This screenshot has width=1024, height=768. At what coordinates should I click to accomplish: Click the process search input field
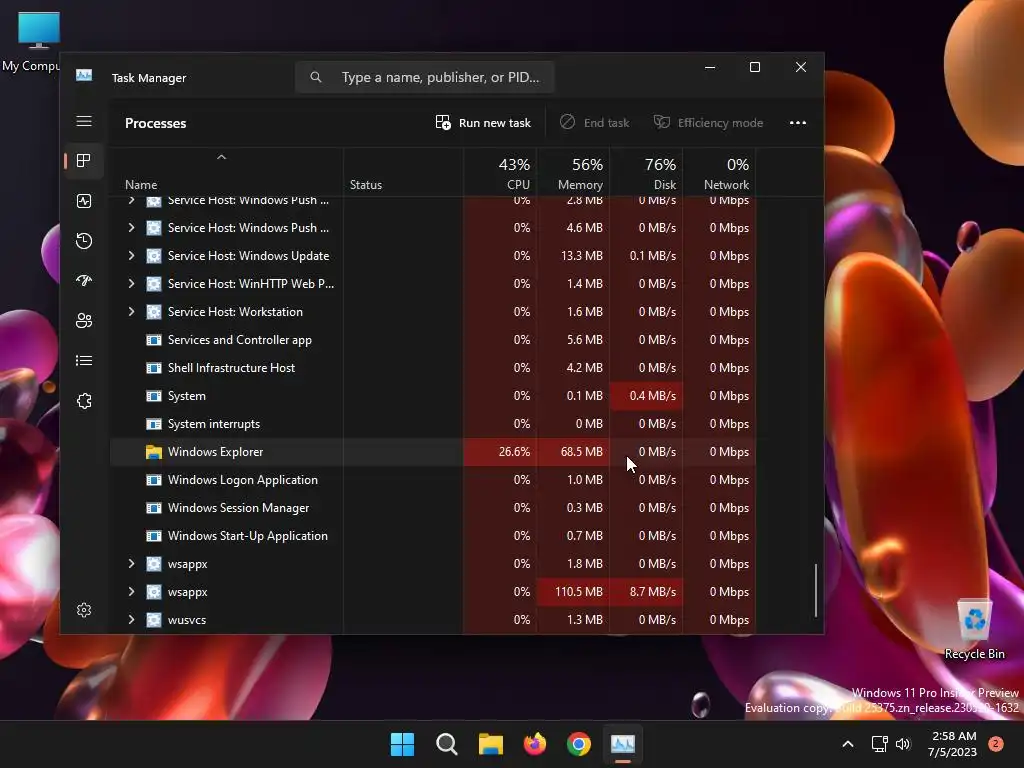click(425, 77)
